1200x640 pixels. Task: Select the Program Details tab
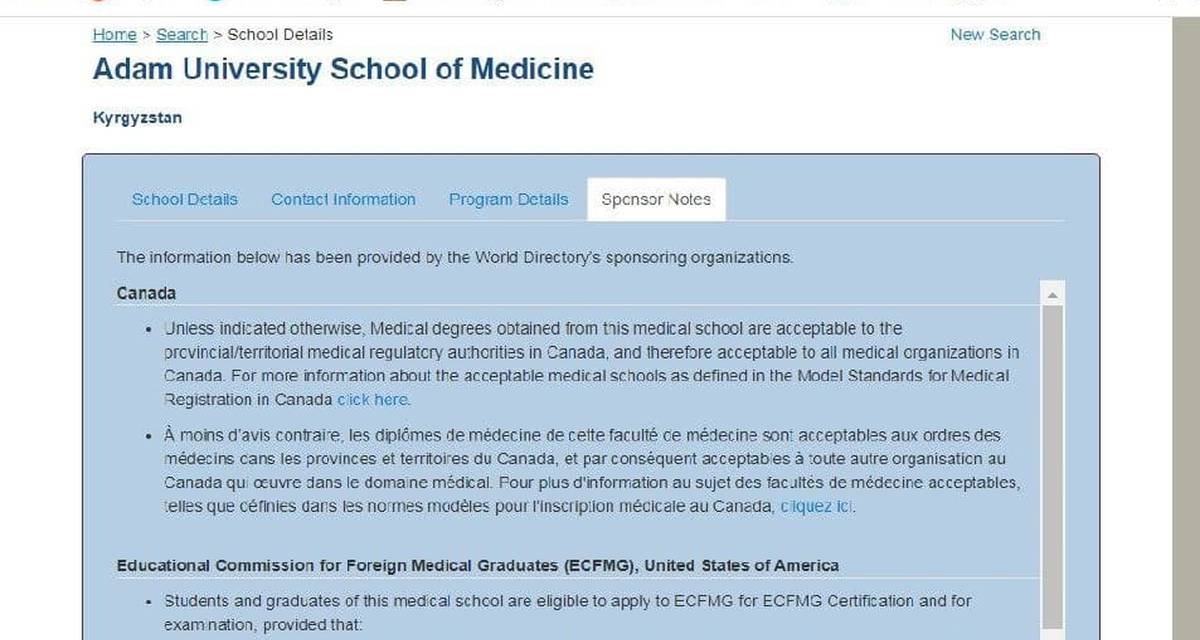pos(508,199)
